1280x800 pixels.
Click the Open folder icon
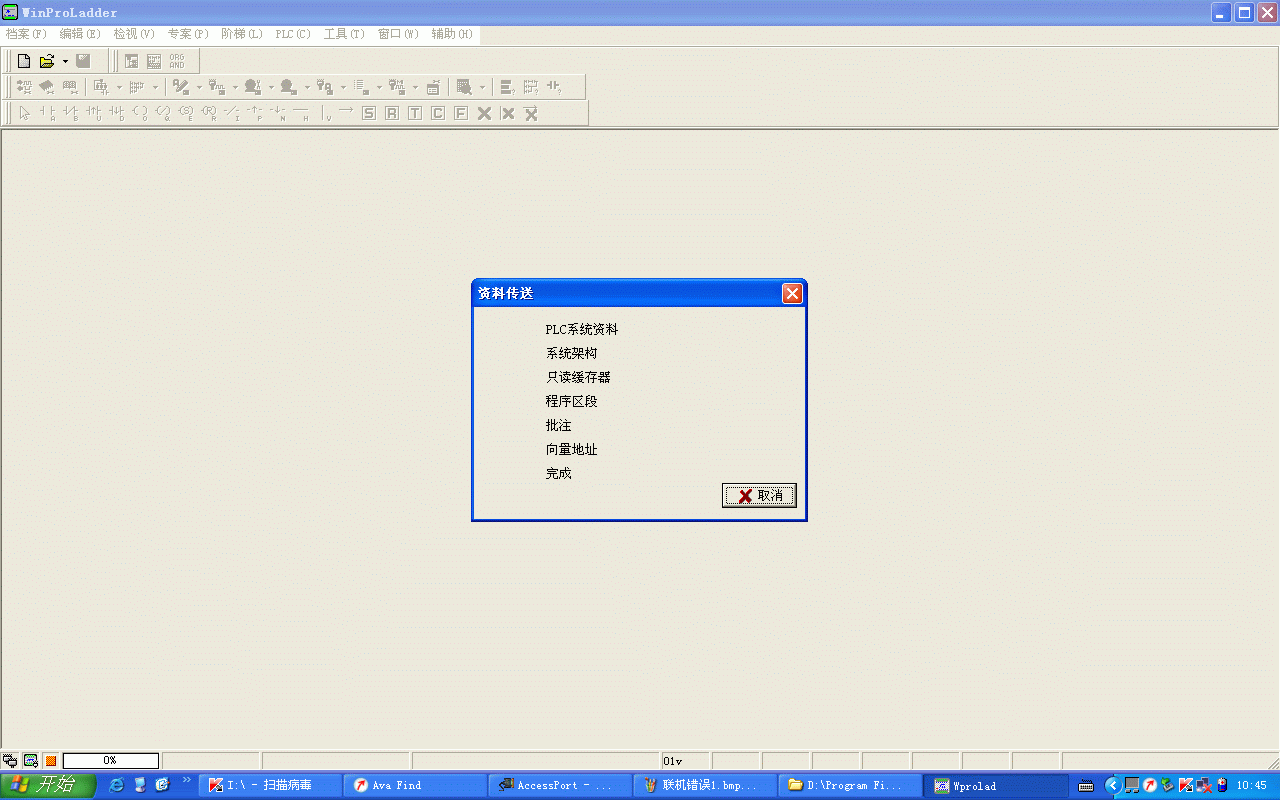click(46, 61)
